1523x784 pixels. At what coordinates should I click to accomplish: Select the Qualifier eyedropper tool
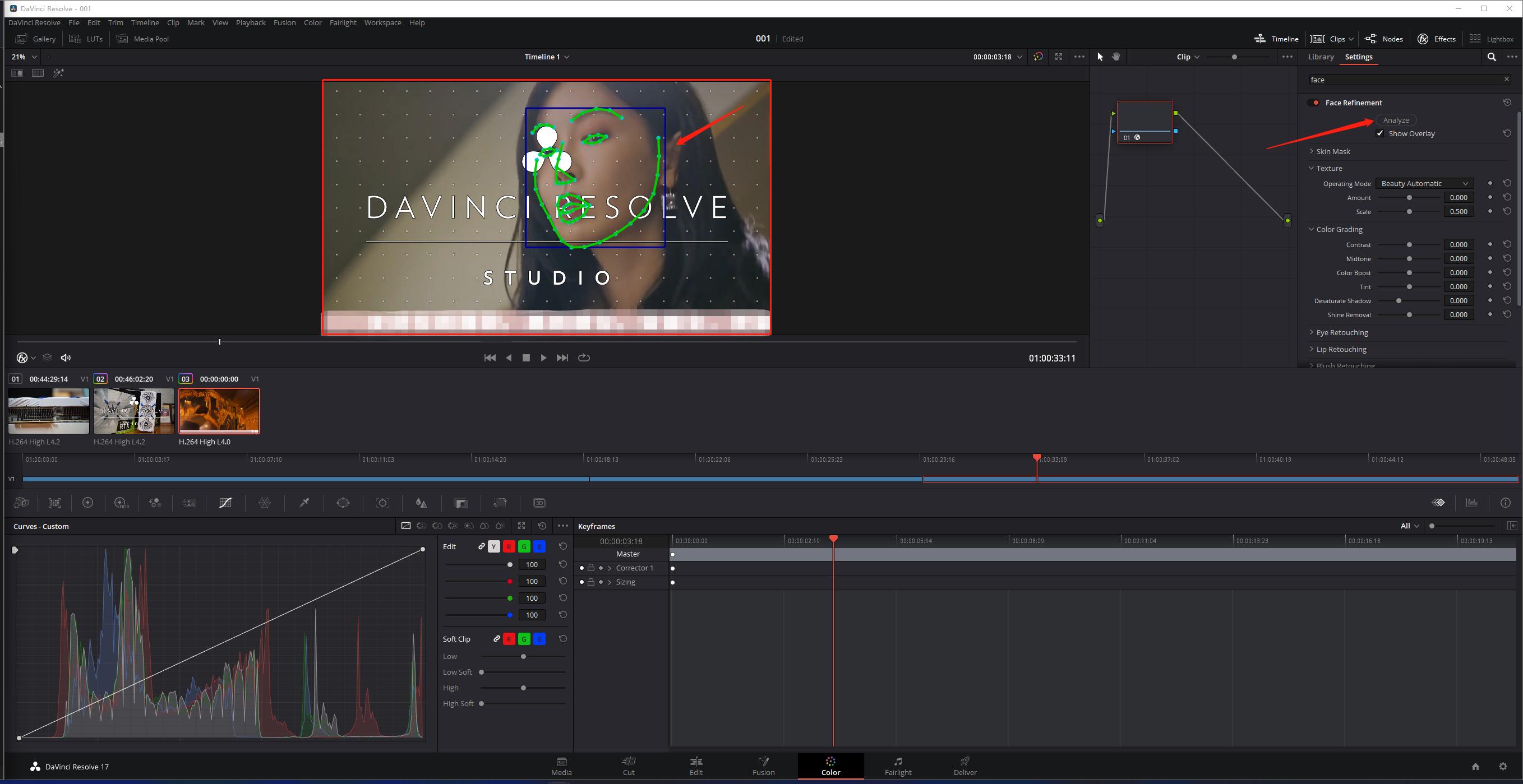pos(304,503)
